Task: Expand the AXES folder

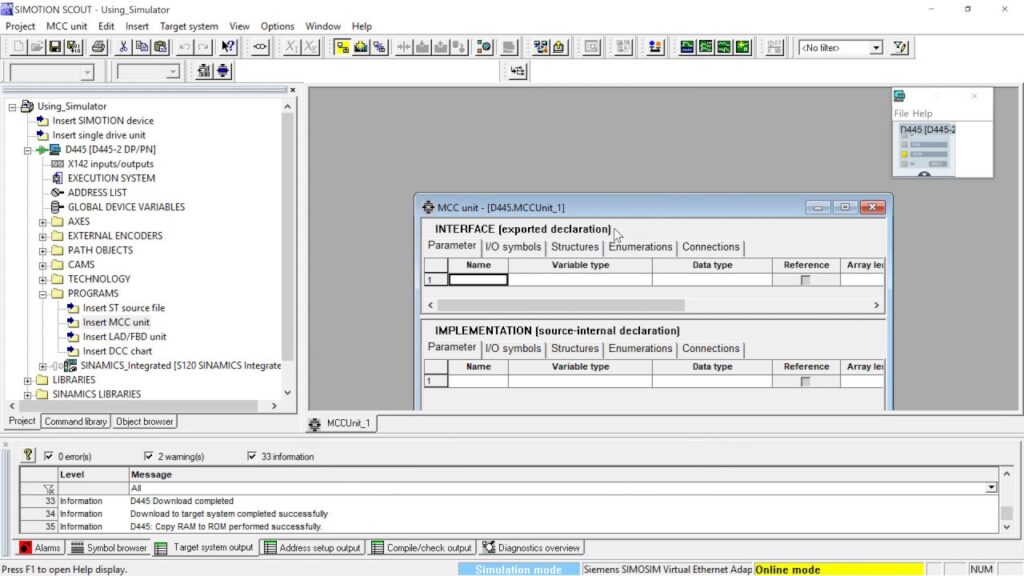Action: tap(42, 222)
